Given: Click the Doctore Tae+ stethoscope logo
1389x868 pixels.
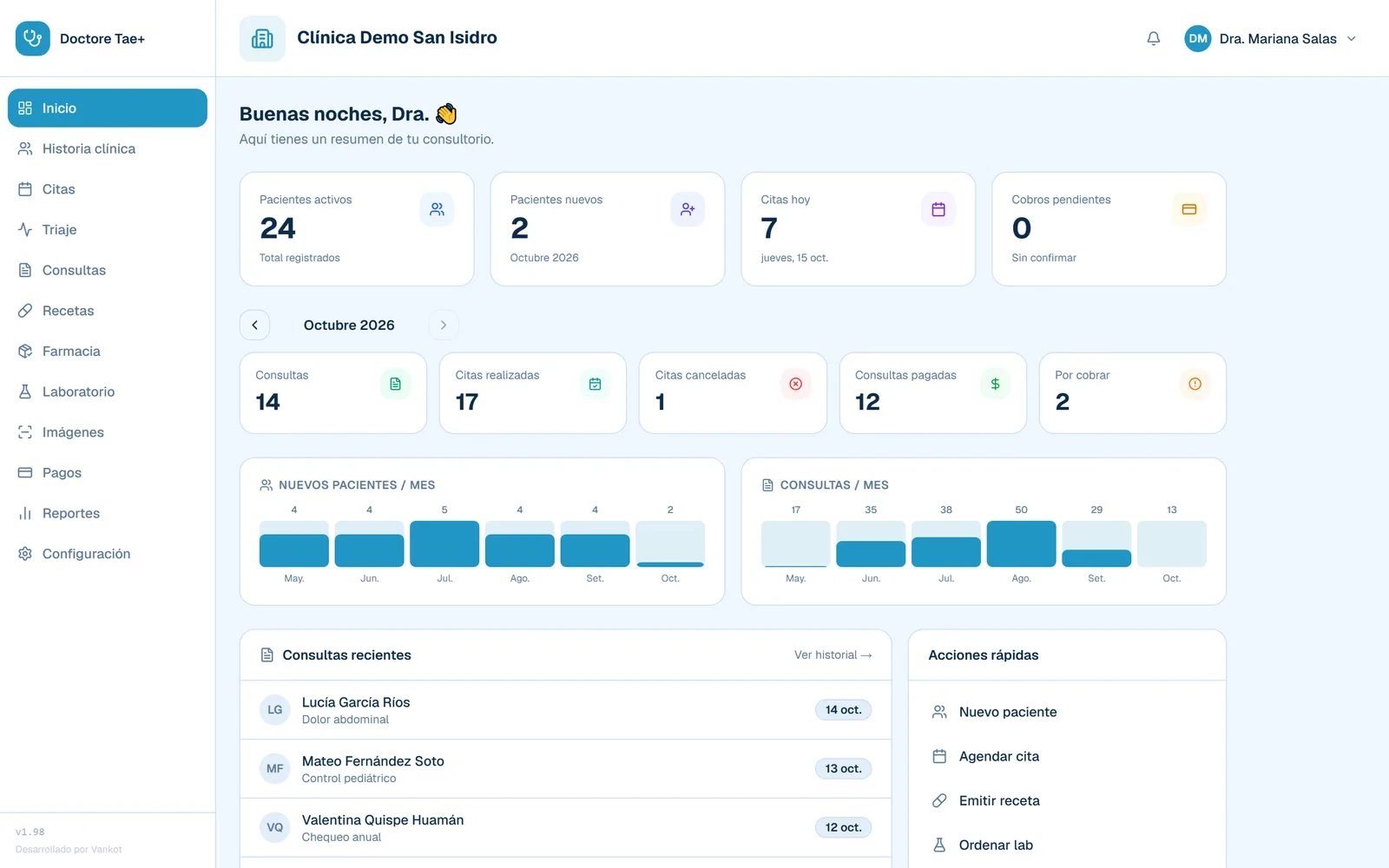Looking at the screenshot, I should [33, 38].
